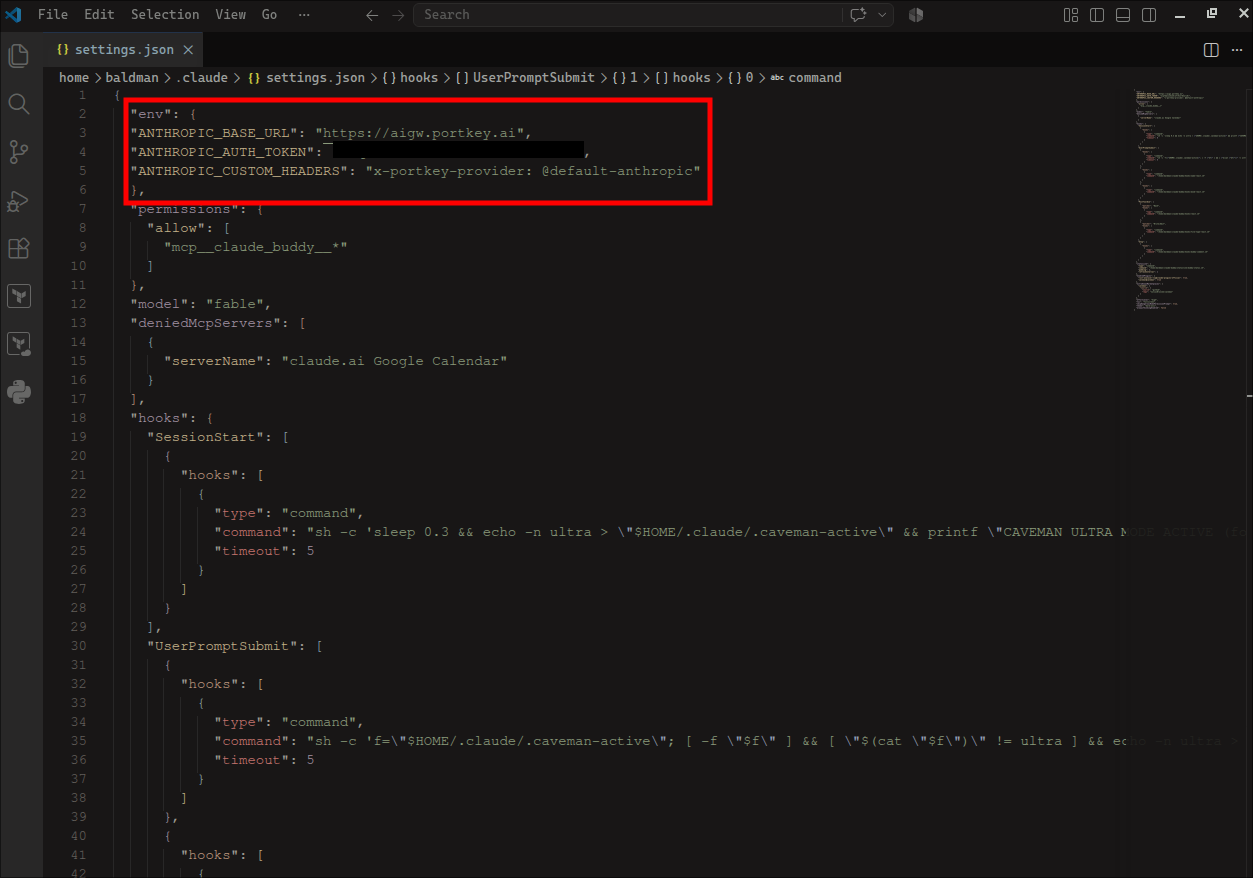This screenshot has width=1253, height=878.
Task: Open the View menu
Action: [231, 15]
